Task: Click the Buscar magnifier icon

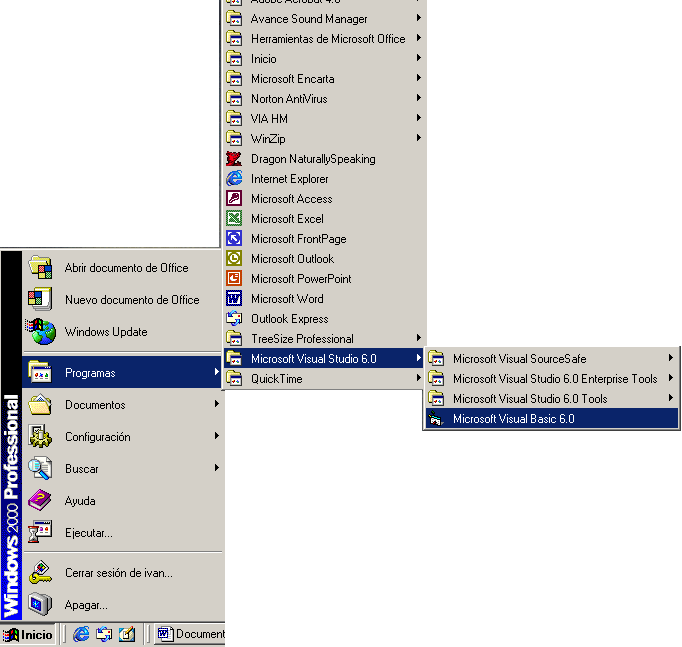Action: tap(40, 469)
